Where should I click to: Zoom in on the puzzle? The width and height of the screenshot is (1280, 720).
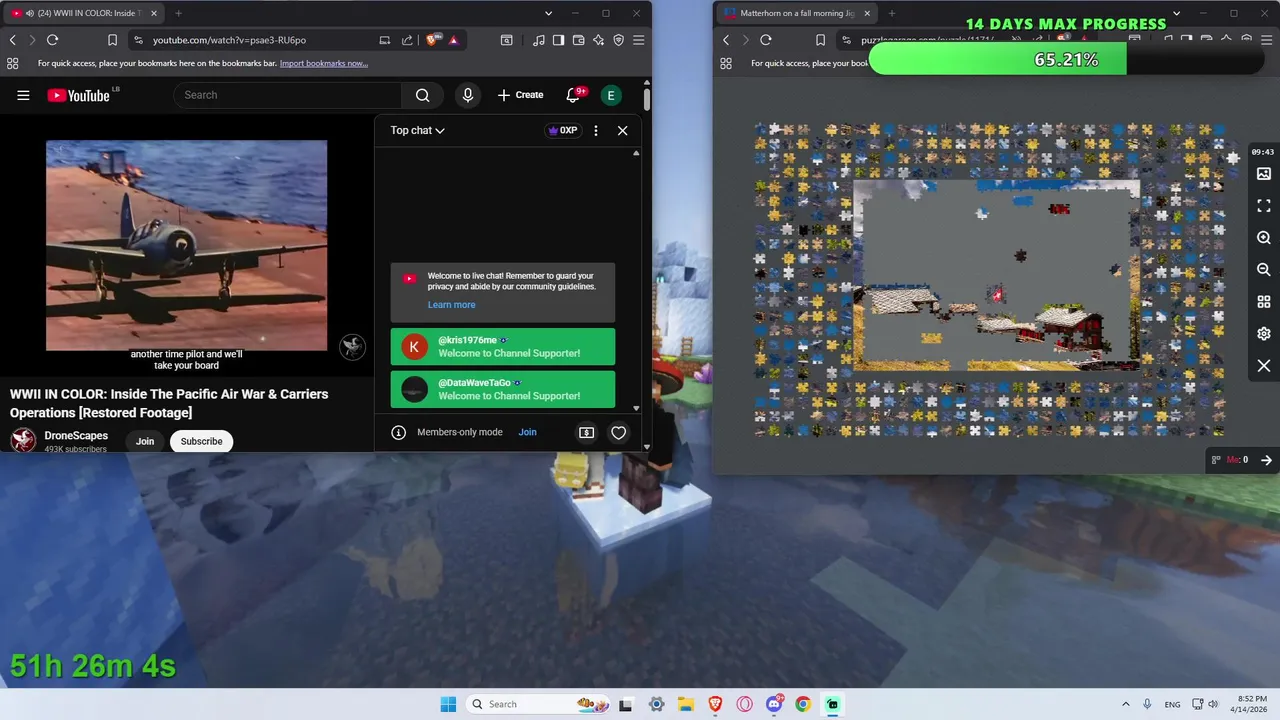pyautogui.click(x=1264, y=238)
